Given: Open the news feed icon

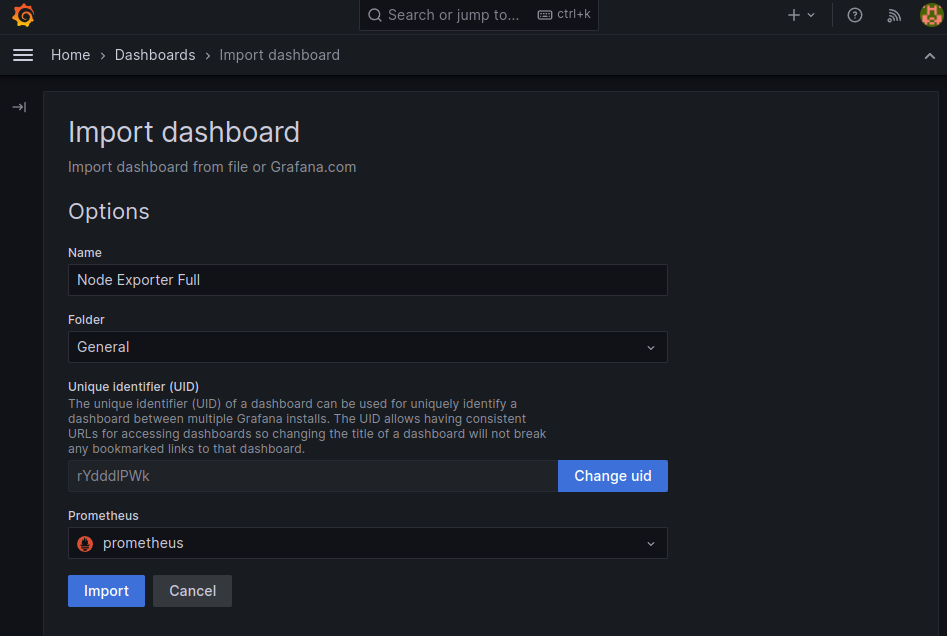Looking at the screenshot, I should pyautogui.click(x=894, y=15).
